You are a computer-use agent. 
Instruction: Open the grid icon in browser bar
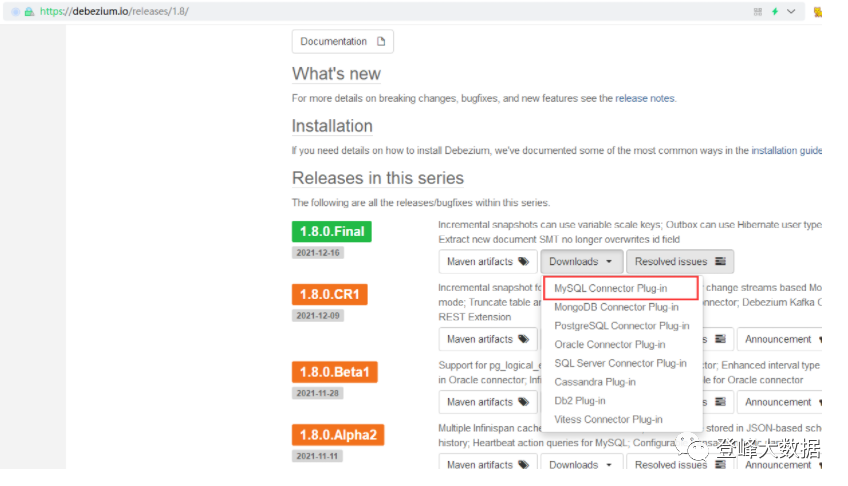tap(758, 11)
